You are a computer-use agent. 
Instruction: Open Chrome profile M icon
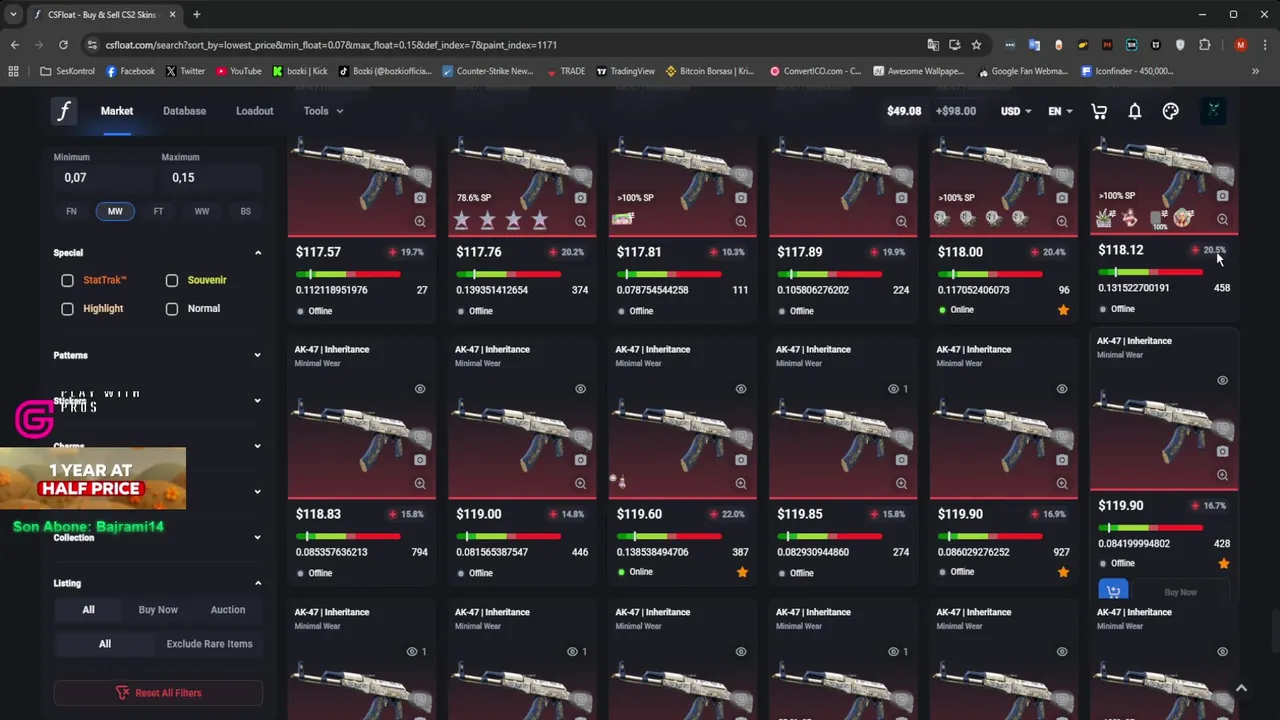(x=1241, y=45)
